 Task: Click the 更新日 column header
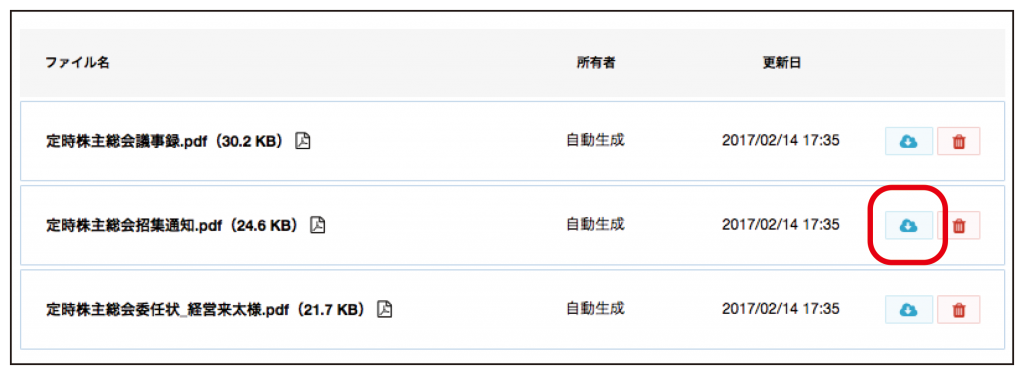click(x=782, y=63)
